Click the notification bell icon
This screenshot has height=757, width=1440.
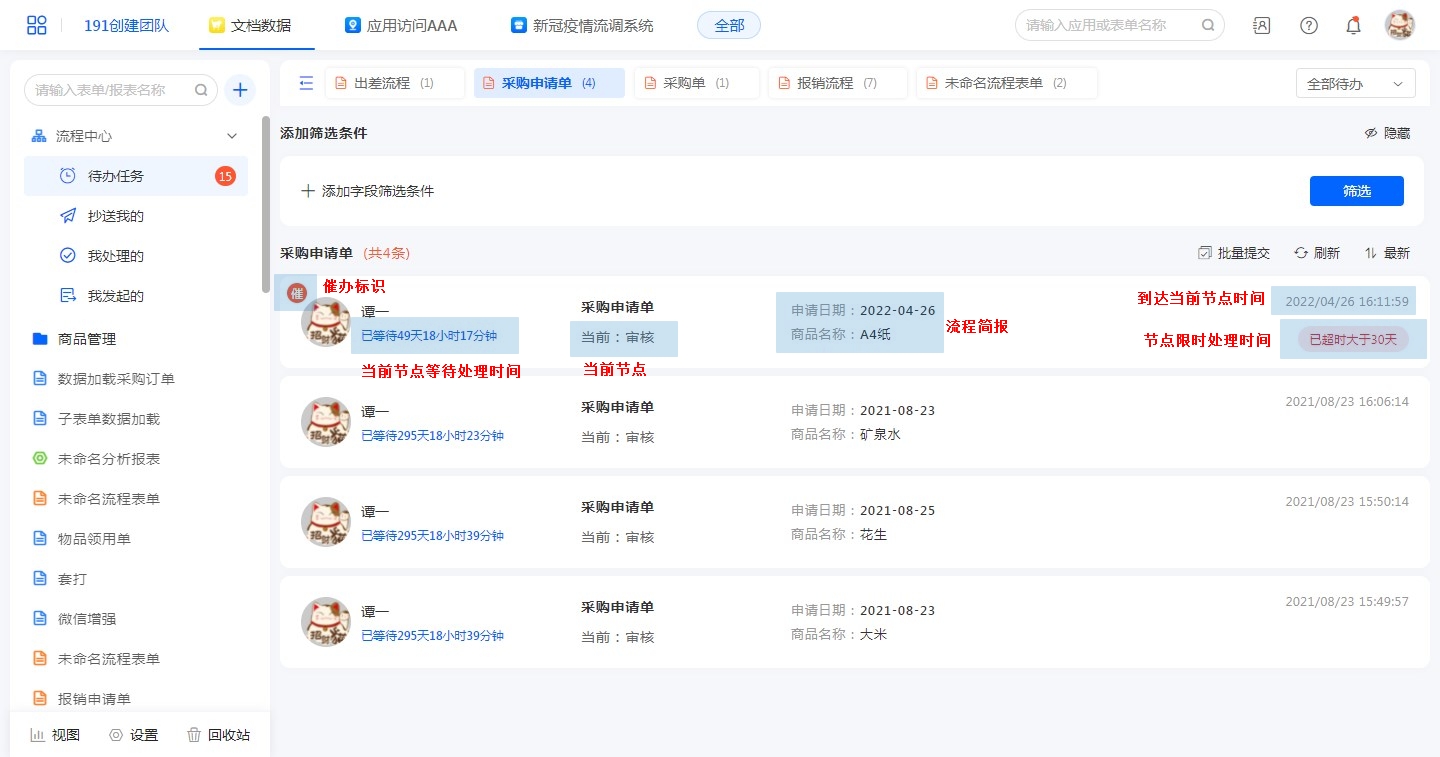(1353, 25)
